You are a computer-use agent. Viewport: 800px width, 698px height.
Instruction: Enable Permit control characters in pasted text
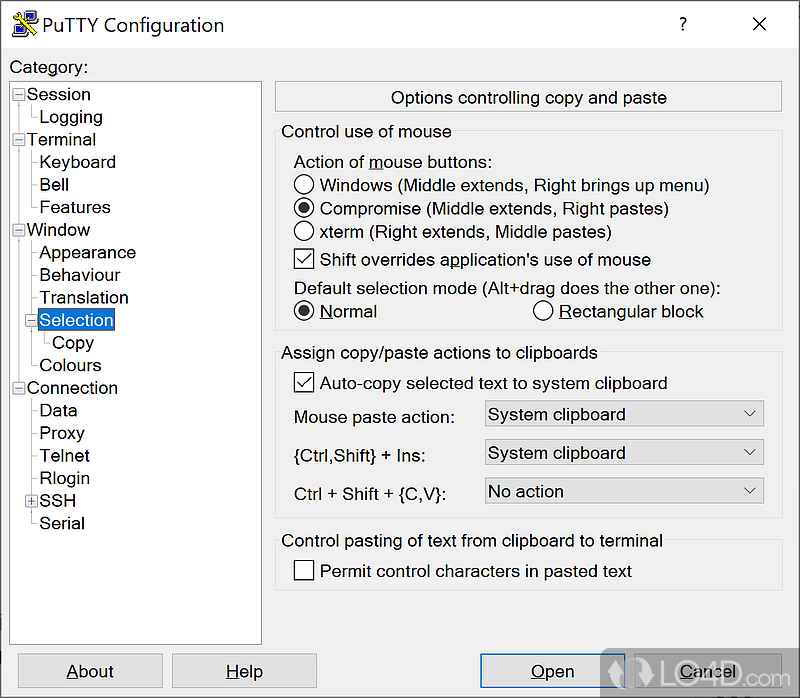304,571
